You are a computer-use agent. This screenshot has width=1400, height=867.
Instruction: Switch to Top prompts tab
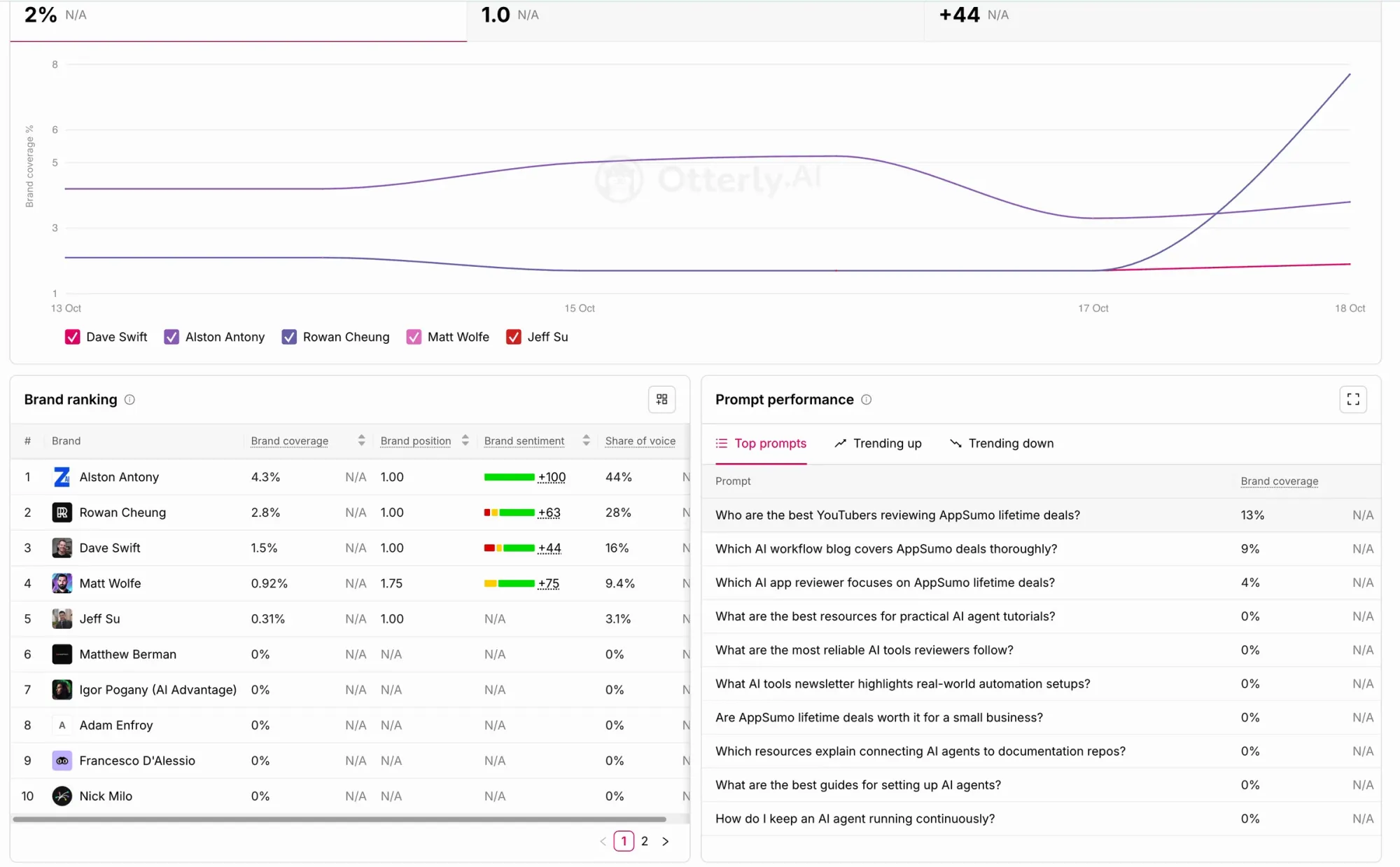[761, 443]
